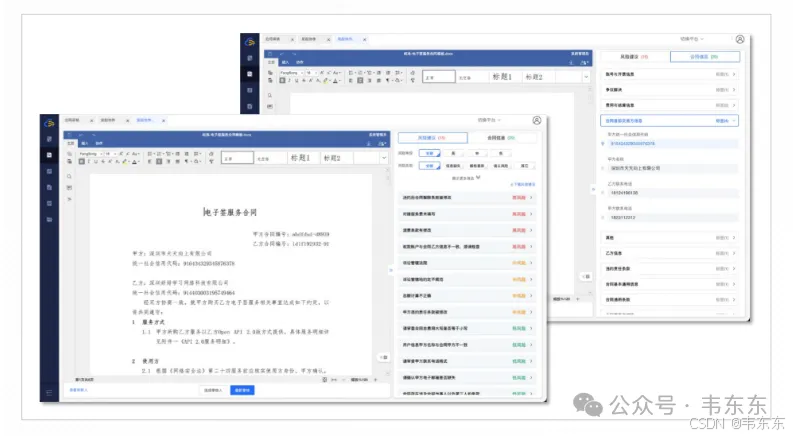Switch to 合同信息 tab in back window
This screenshot has width=793, height=437.
click(x=704, y=57)
